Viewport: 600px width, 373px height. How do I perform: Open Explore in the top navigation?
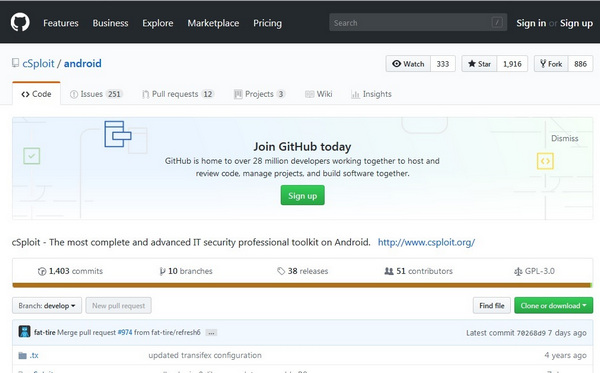tap(158, 23)
